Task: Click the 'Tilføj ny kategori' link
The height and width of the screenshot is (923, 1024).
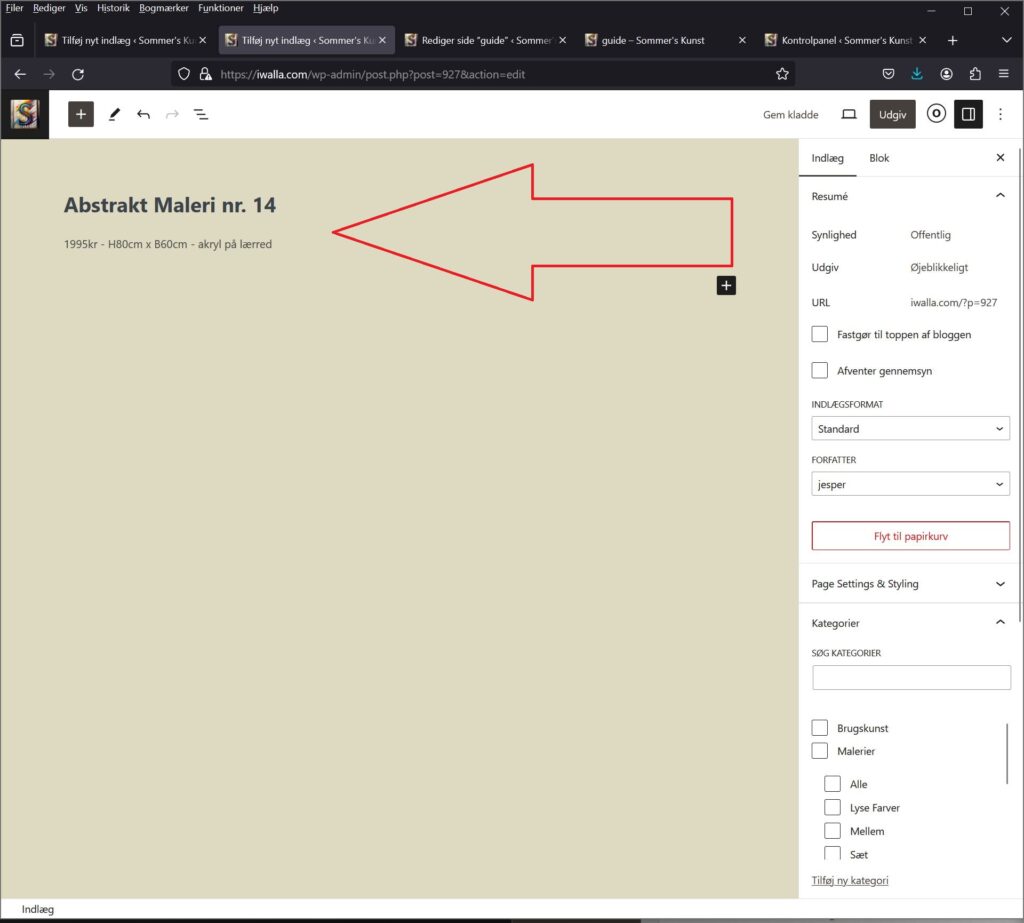Action: coord(849,880)
